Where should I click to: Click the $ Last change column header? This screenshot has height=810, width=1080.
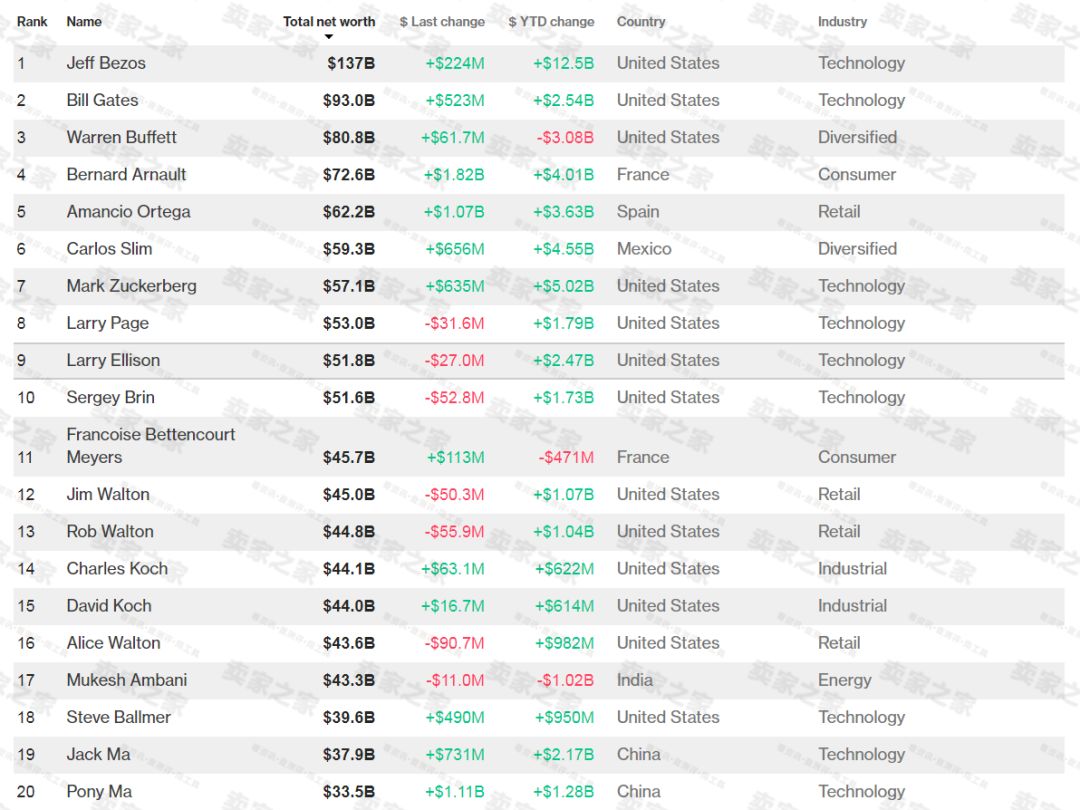(x=442, y=21)
